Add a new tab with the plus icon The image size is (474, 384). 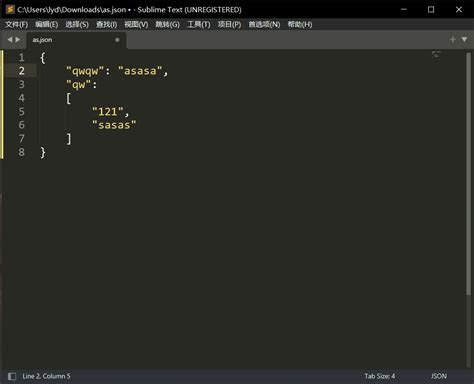tap(453, 40)
